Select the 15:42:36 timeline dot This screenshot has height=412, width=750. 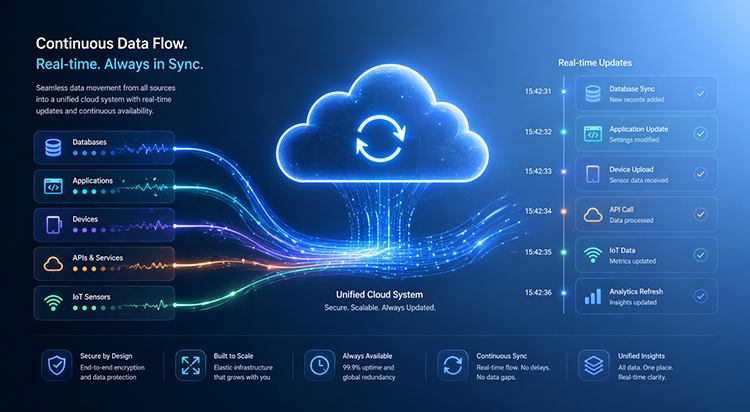564,292
